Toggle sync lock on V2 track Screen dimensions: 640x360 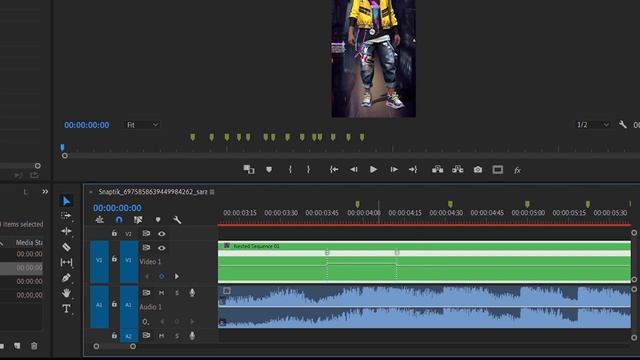(x=146, y=233)
